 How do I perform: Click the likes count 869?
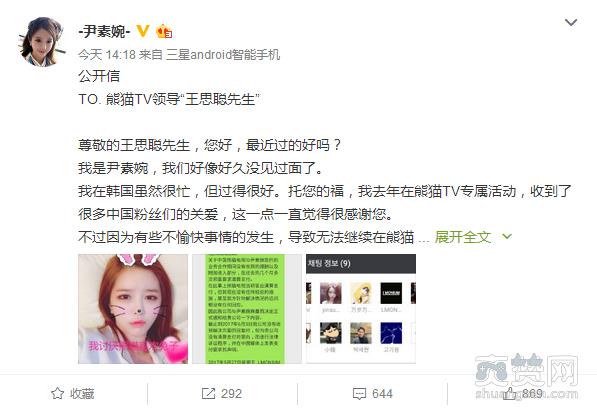532,394
